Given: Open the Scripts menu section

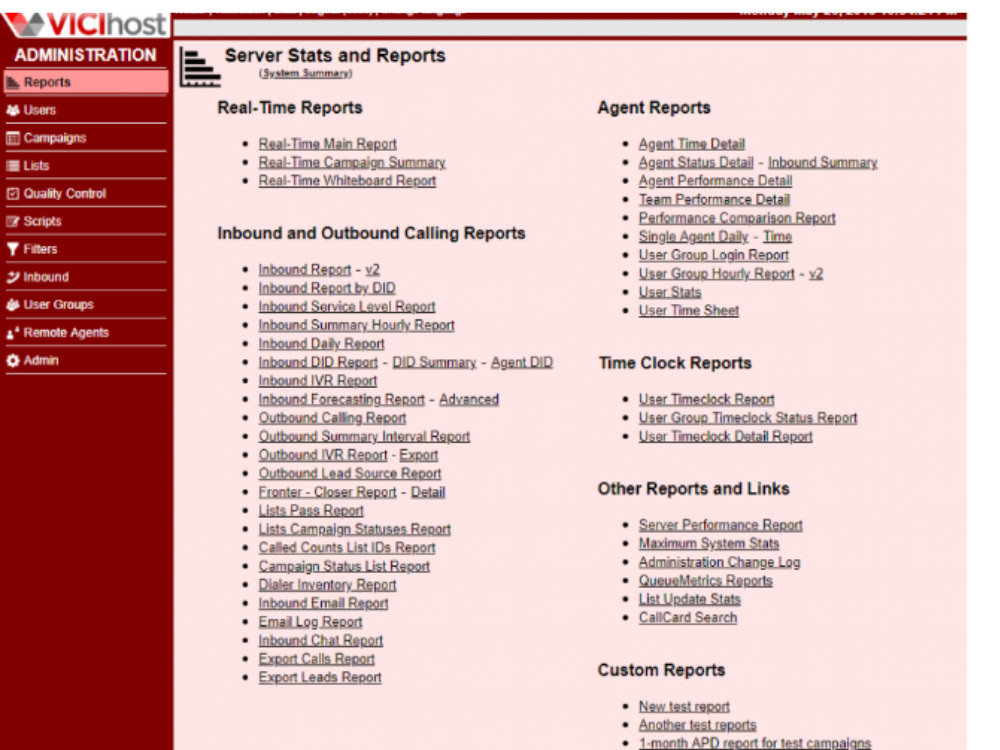Looking at the screenshot, I should (x=86, y=221).
